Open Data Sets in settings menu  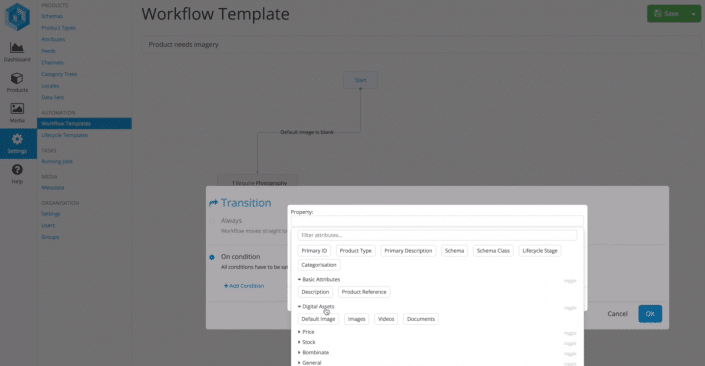(53, 98)
